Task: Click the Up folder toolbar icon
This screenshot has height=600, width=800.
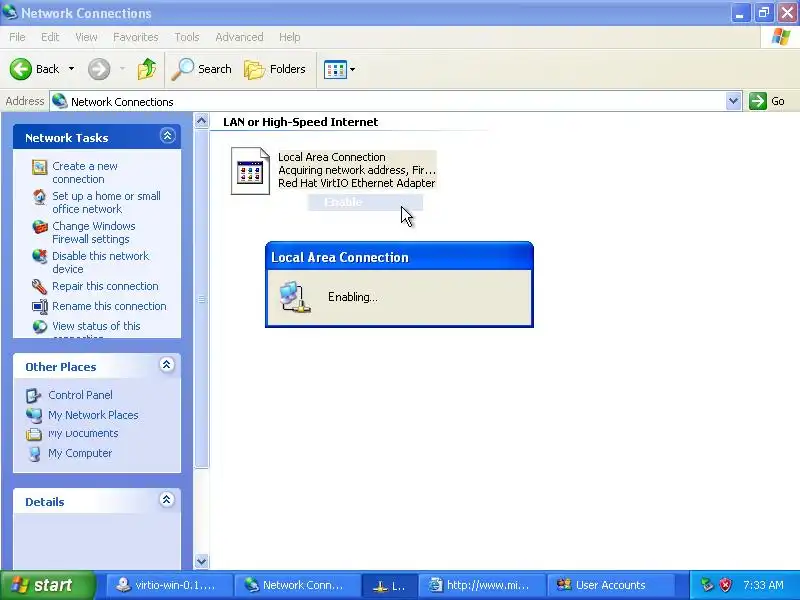Action: point(147,69)
